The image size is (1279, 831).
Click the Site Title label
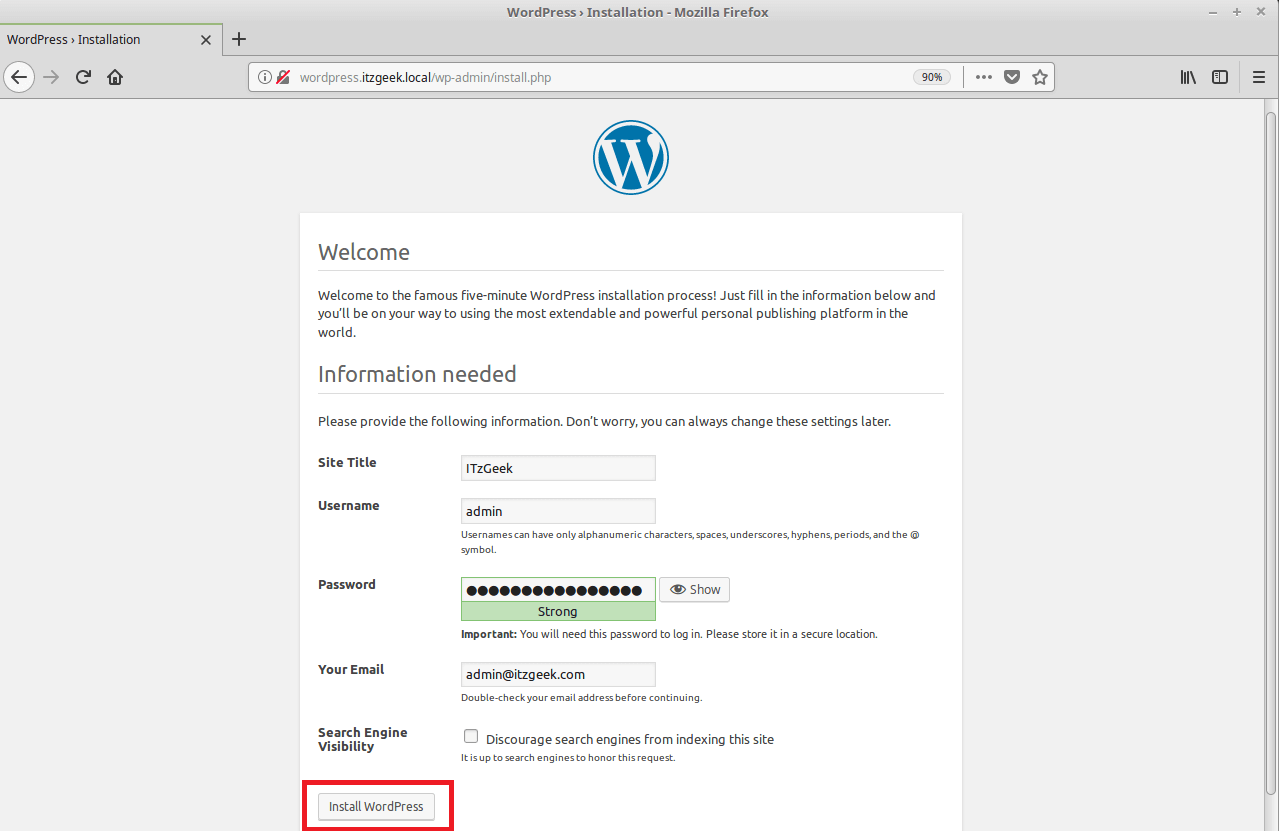click(347, 463)
